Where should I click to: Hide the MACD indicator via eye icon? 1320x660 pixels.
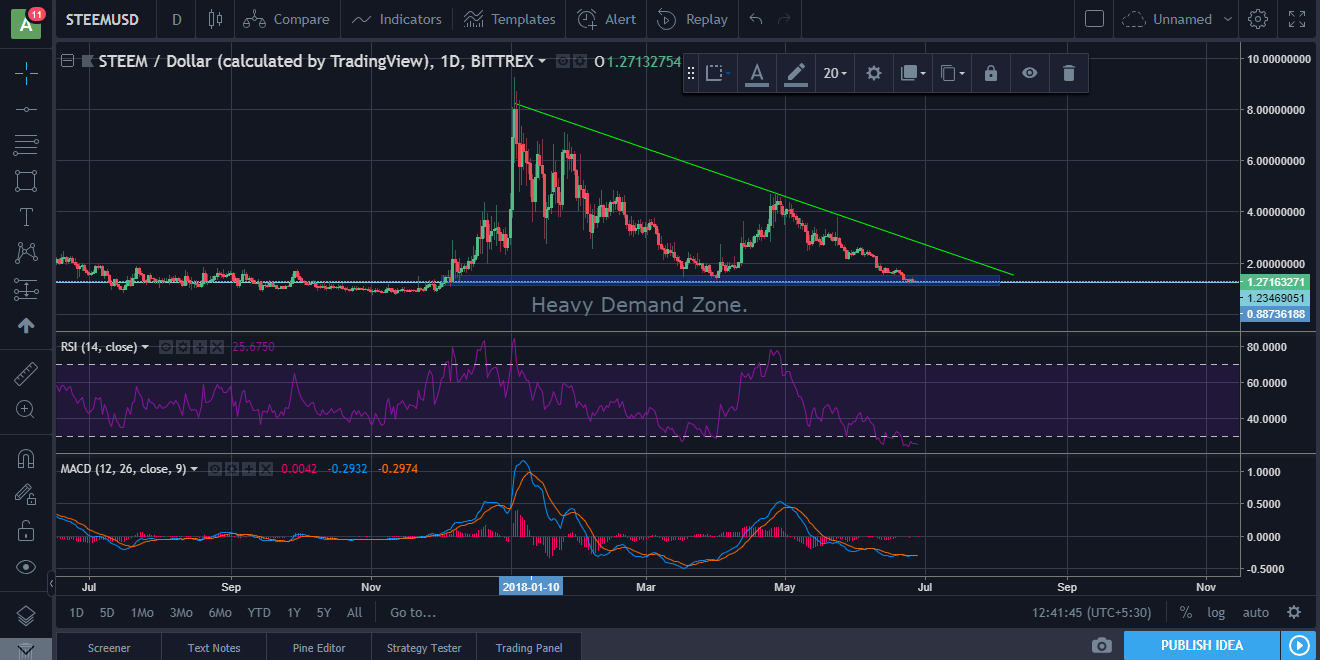(x=214, y=468)
